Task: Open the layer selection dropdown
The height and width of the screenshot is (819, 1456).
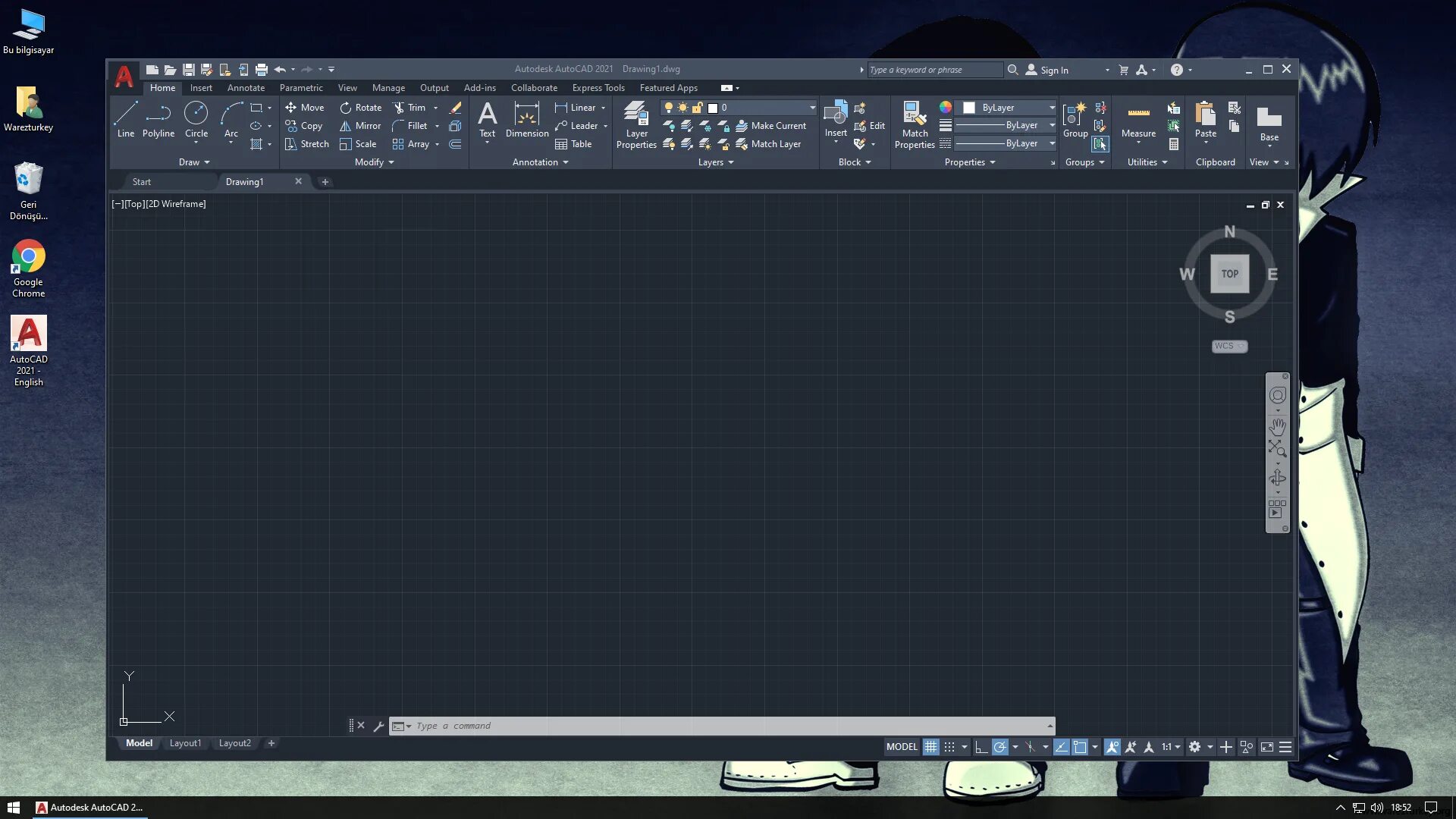Action: [812, 108]
